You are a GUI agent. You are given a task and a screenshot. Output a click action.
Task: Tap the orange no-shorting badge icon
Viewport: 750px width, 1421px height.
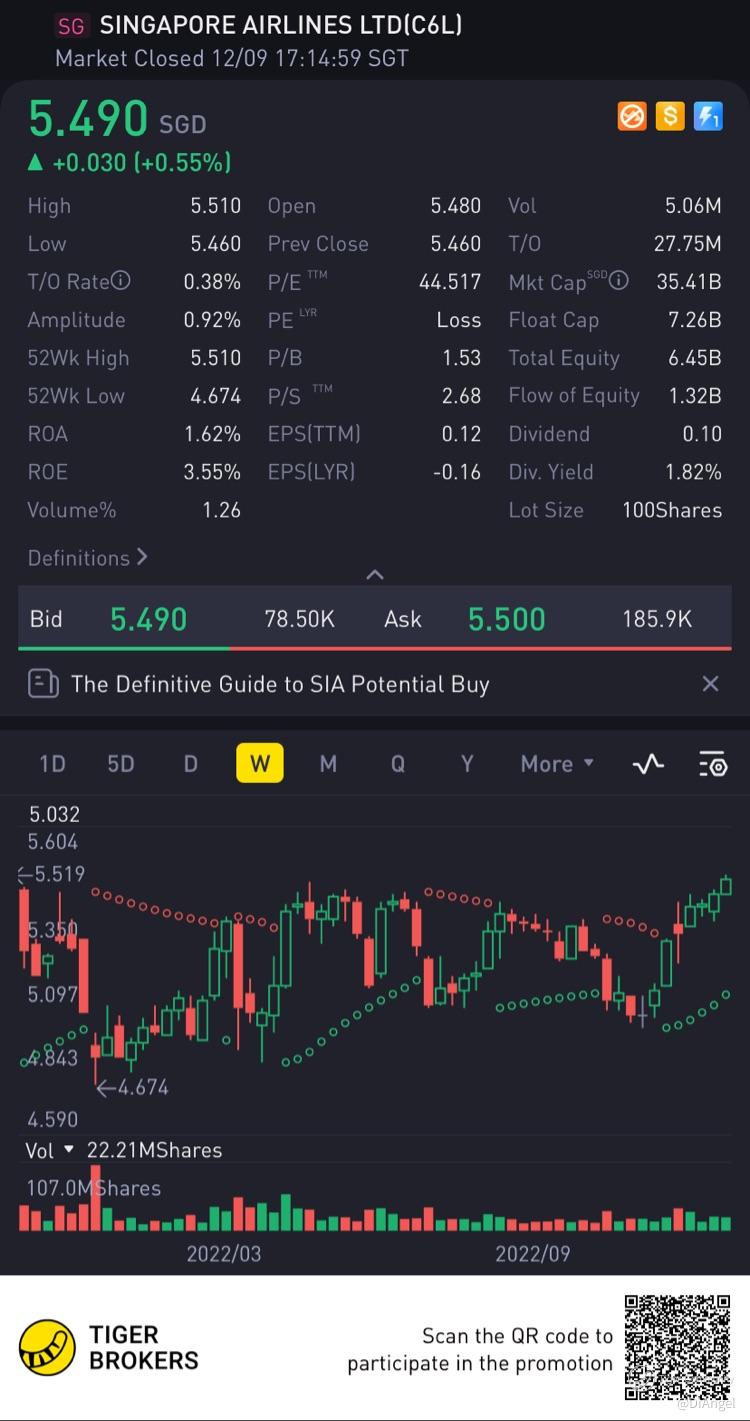click(x=632, y=117)
